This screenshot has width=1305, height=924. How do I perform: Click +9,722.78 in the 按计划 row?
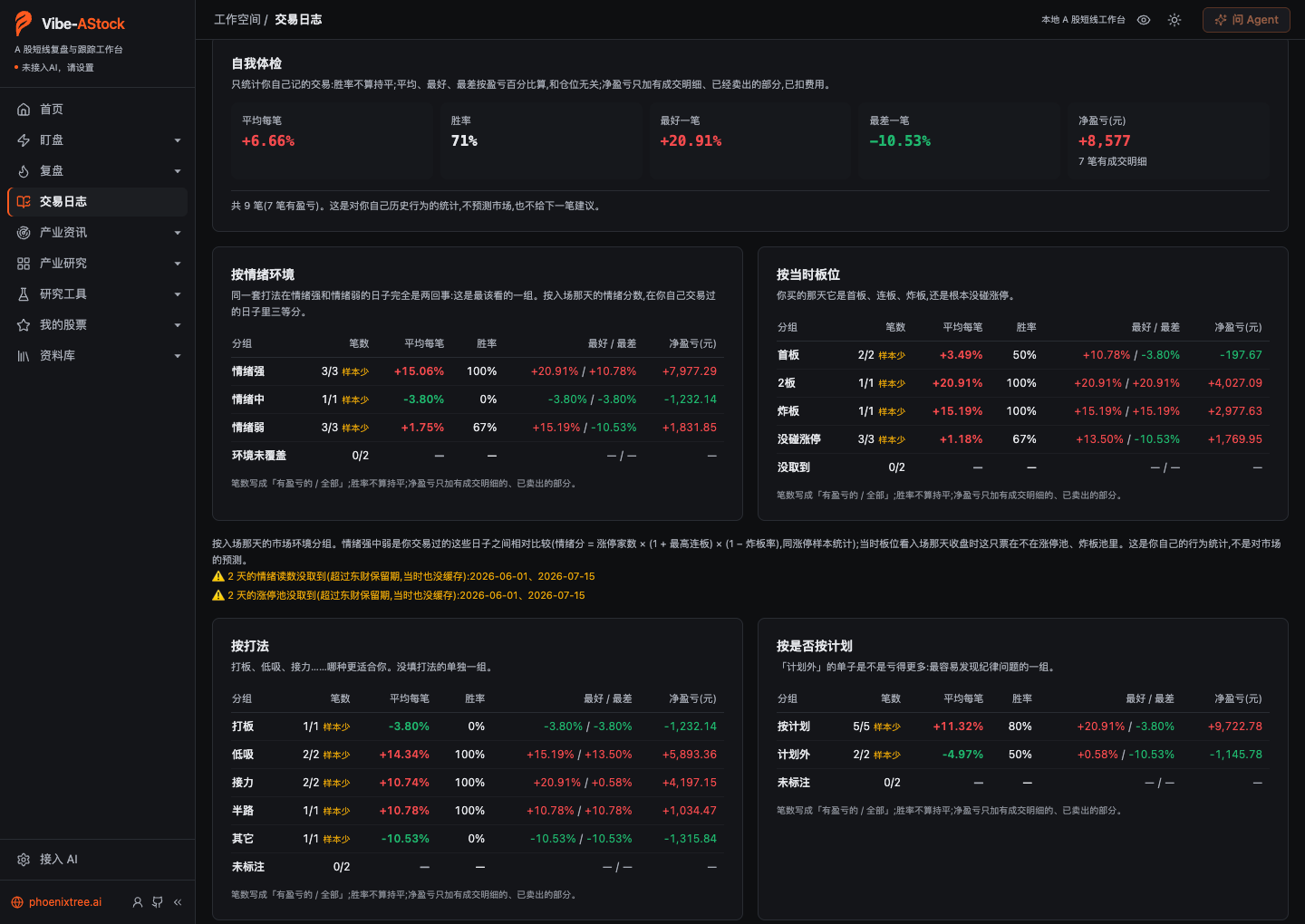coord(1235,727)
